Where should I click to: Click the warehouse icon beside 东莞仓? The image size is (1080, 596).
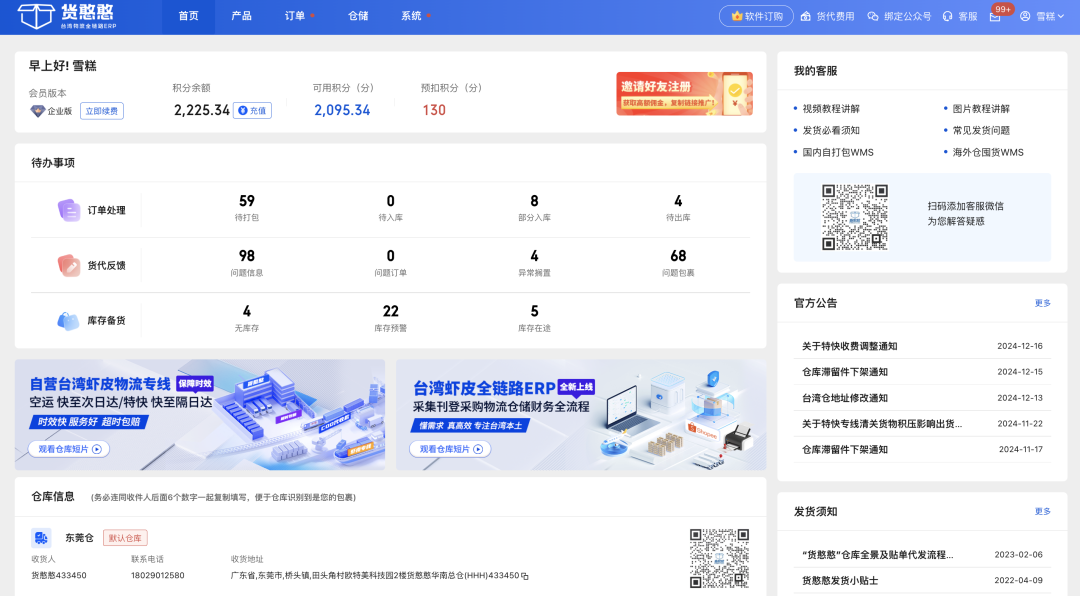pyautogui.click(x=42, y=537)
